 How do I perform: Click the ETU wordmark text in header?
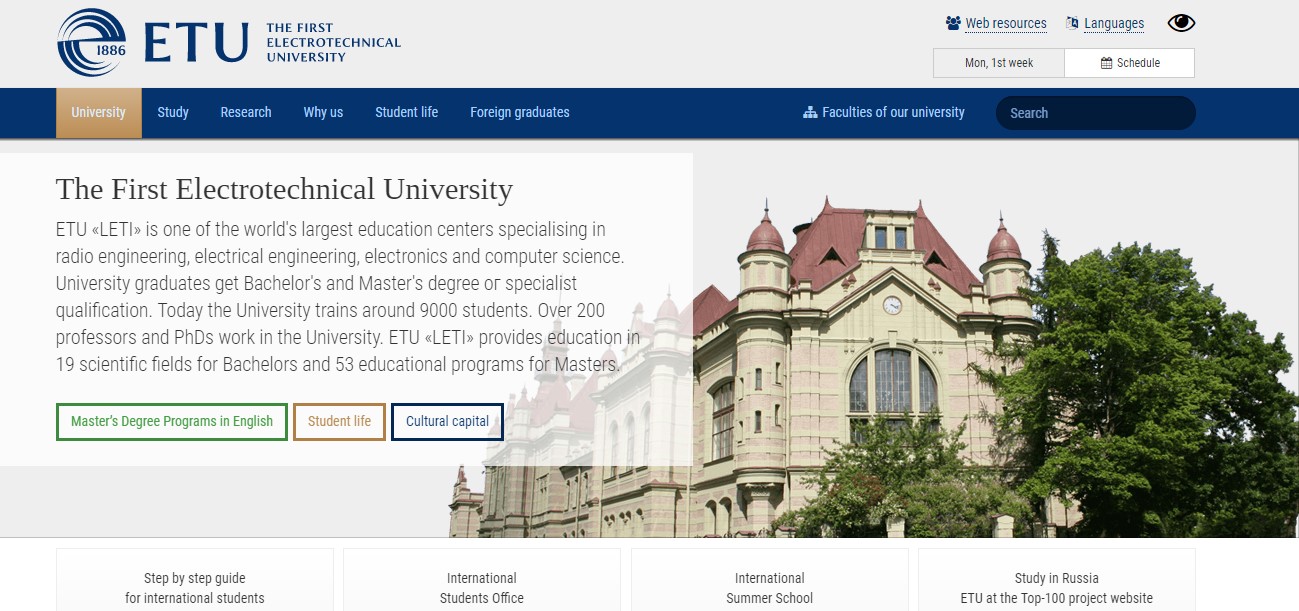(196, 43)
